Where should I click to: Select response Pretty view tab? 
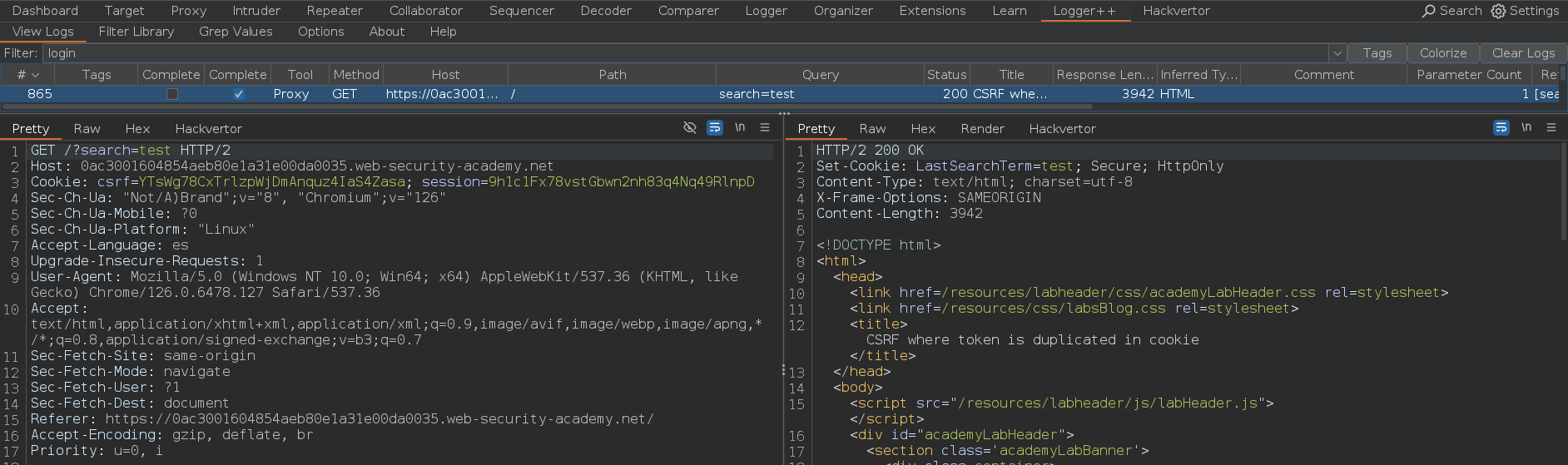point(816,129)
